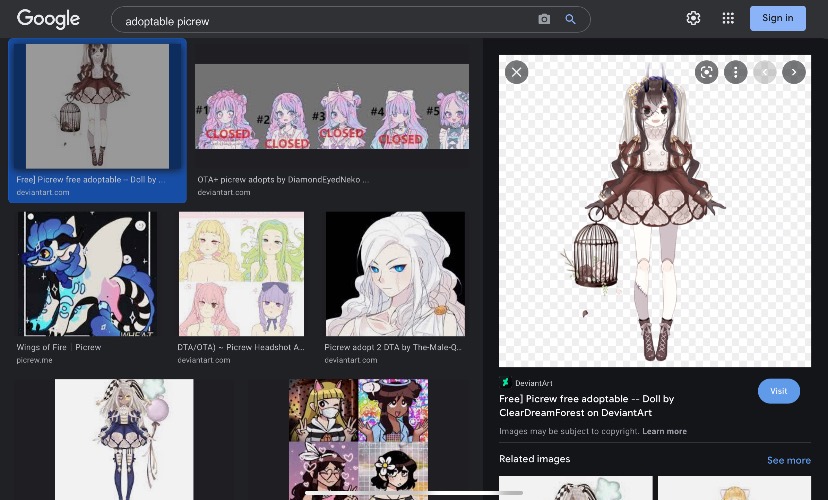Viewport: 828px width, 500px height.
Task: Open DTA/OTA Picrew Headshot thumbnail
Action: 241,274
